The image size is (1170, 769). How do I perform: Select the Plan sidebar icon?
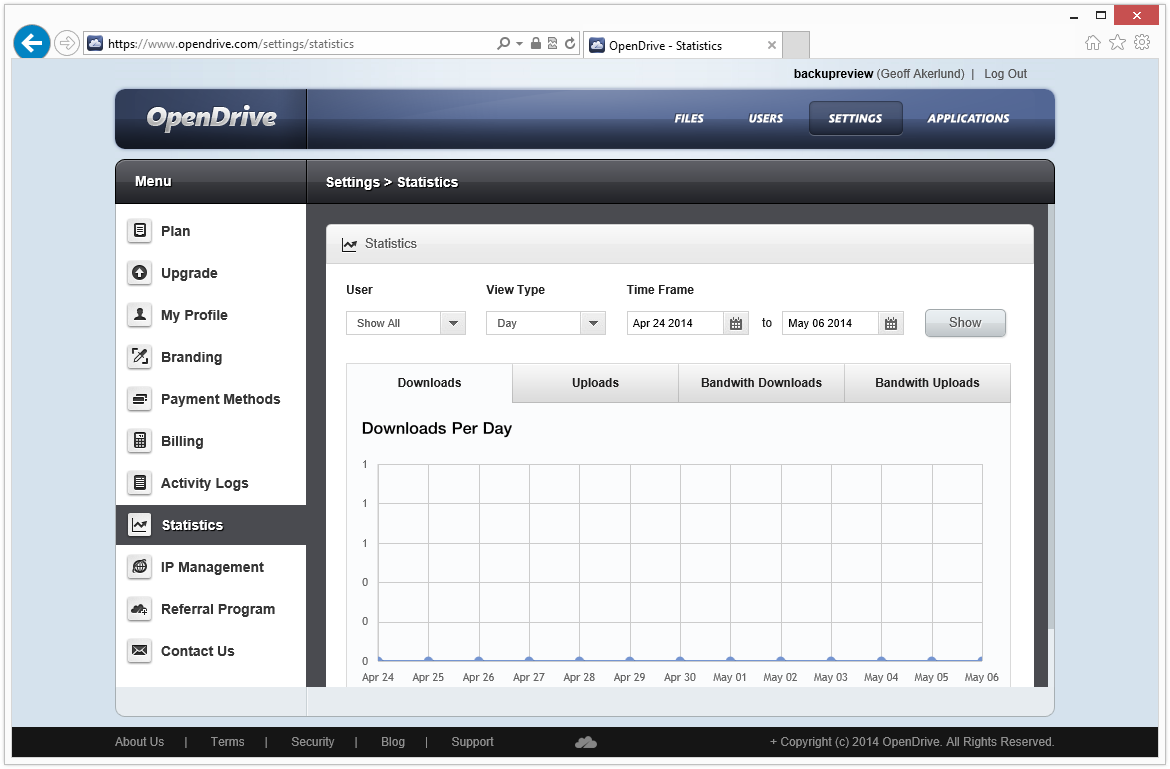click(x=139, y=231)
